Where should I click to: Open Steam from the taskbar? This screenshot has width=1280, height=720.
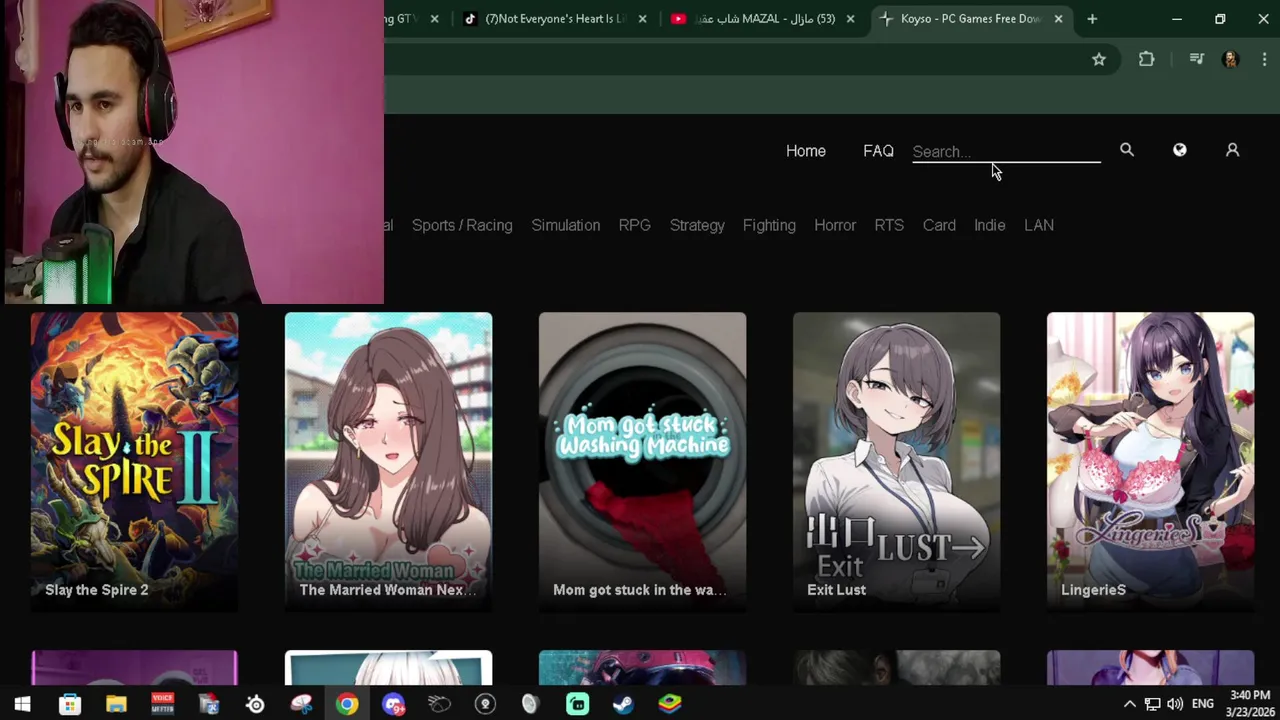click(x=623, y=704)
